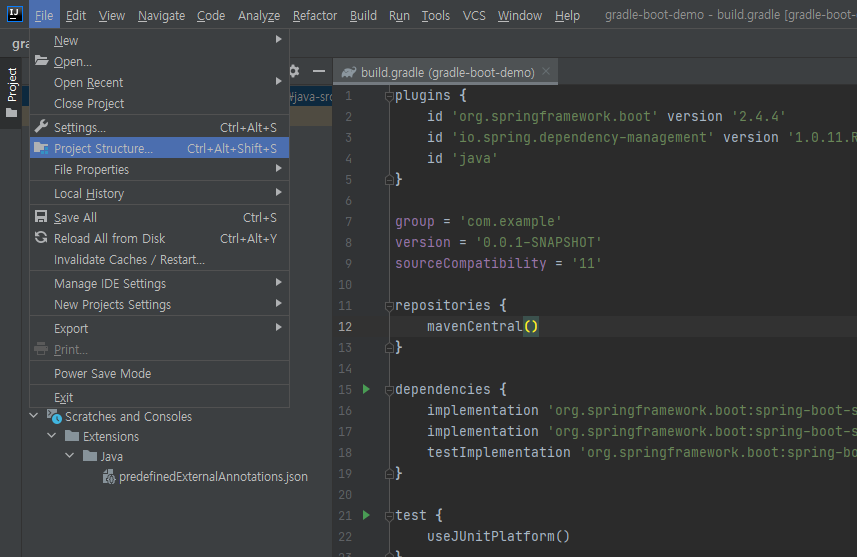Screen dimensions: 857x557
Task: Expand Local History submenu
Action: [159, 194]
